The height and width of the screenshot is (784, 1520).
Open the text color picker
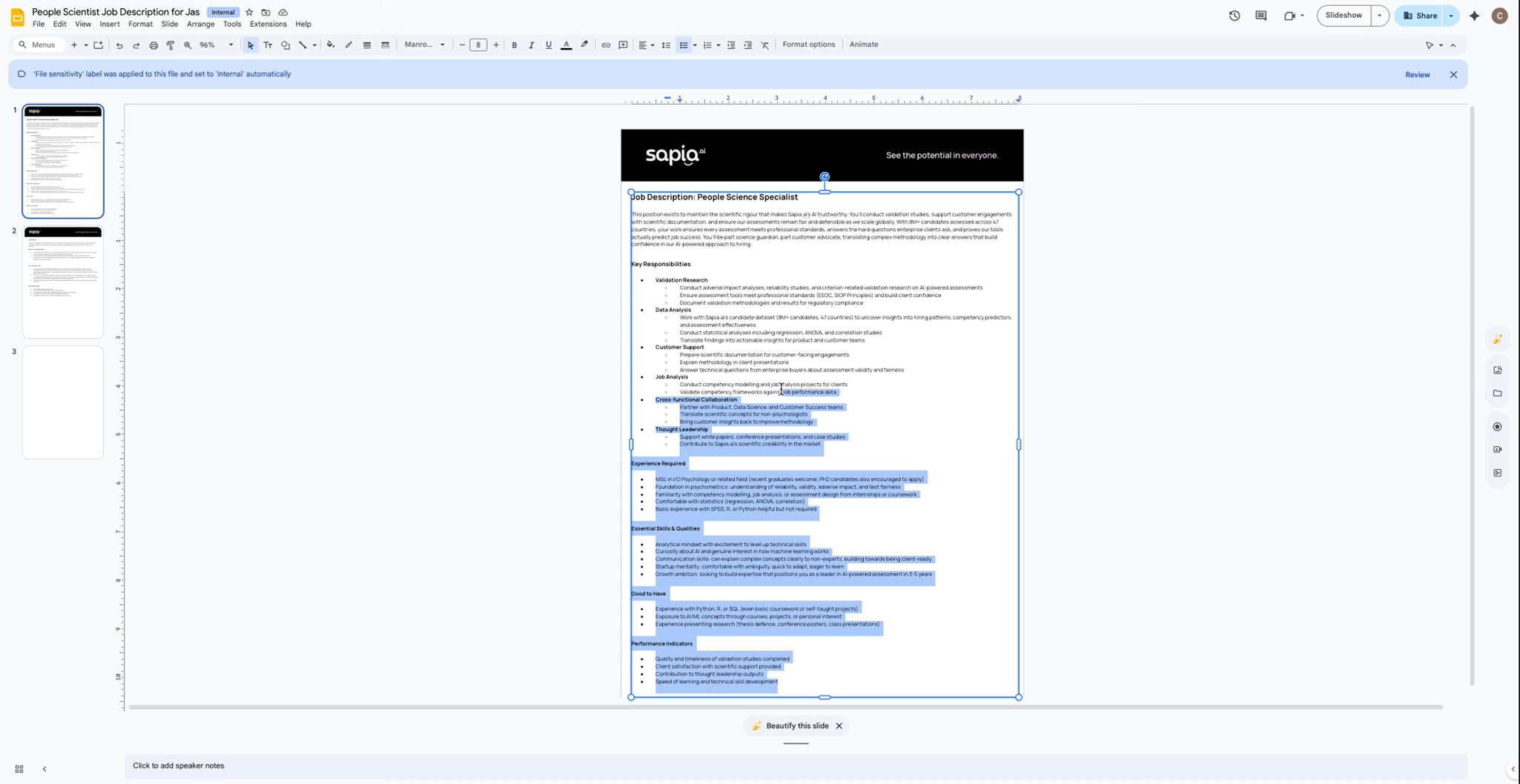click(x=566, y=45)
